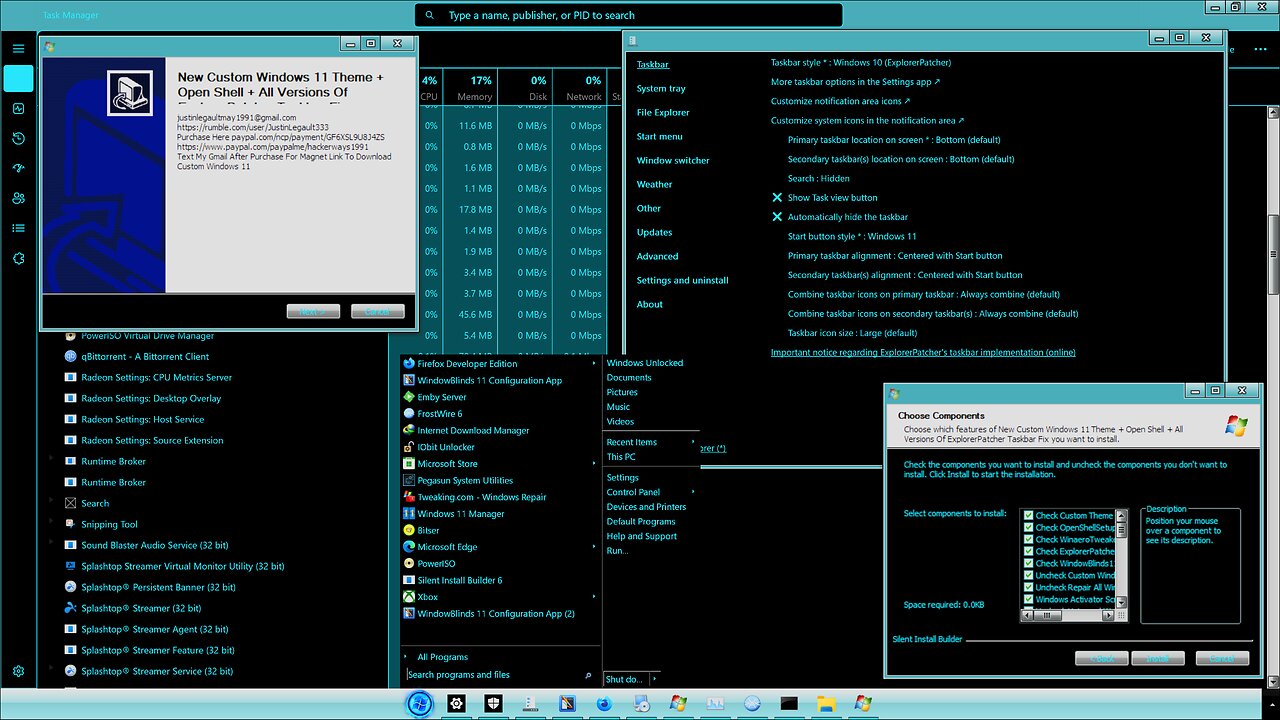Screen dimensions: 1280x720
Task: Open More taskbar options in Settings link
Action: 855,82
